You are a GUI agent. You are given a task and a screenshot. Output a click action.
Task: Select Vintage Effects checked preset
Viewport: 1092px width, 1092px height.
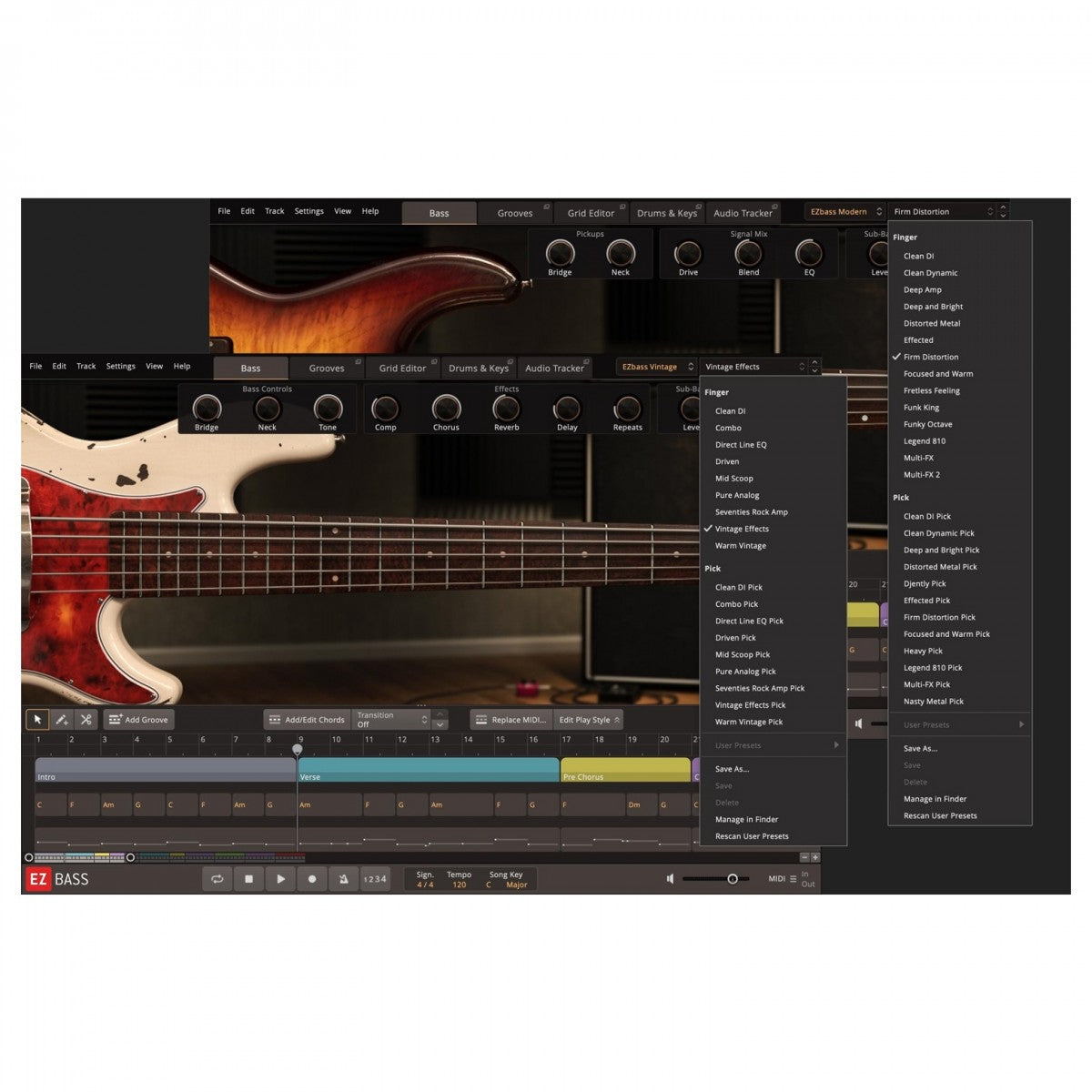click(773, 529)
